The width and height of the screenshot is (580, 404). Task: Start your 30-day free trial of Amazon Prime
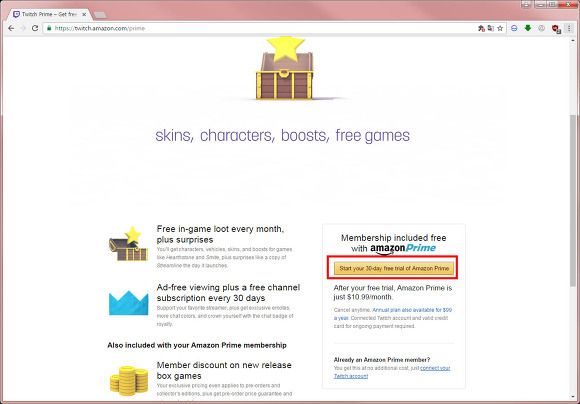394,268
